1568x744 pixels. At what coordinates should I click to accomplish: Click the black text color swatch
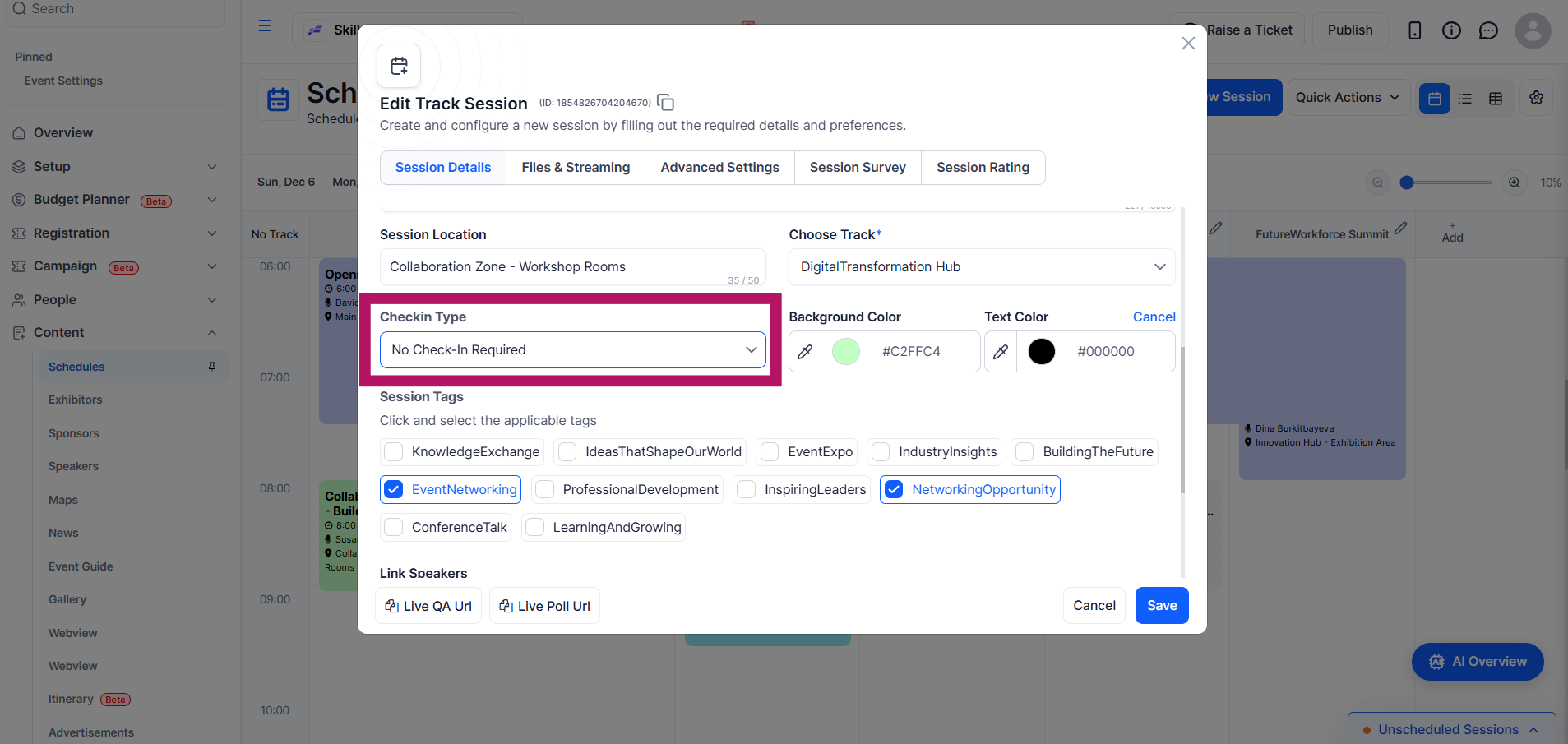(1042, 352)
